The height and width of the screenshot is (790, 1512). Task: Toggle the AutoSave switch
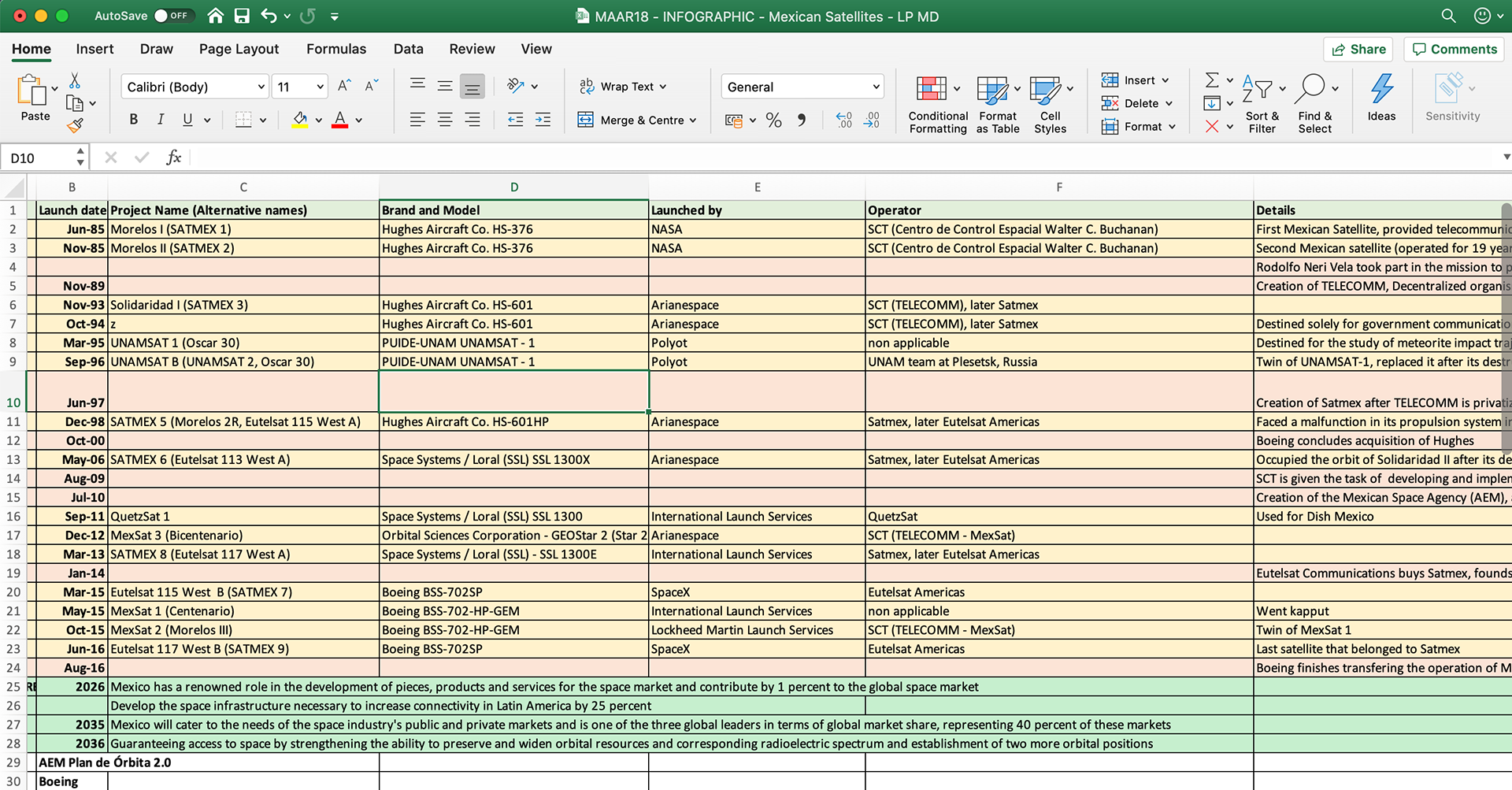click(172, 16)
